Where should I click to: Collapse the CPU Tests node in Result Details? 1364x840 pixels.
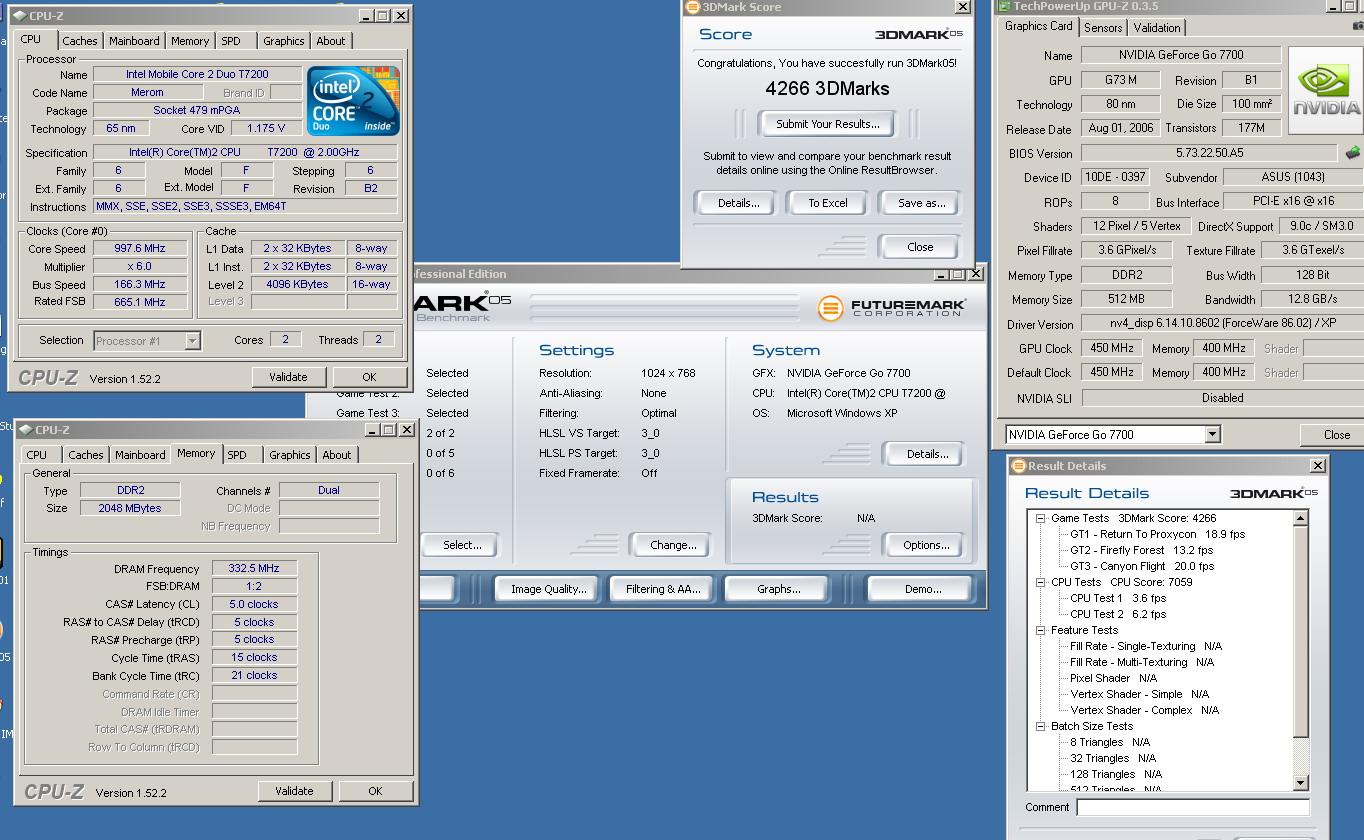(1040, 582)
